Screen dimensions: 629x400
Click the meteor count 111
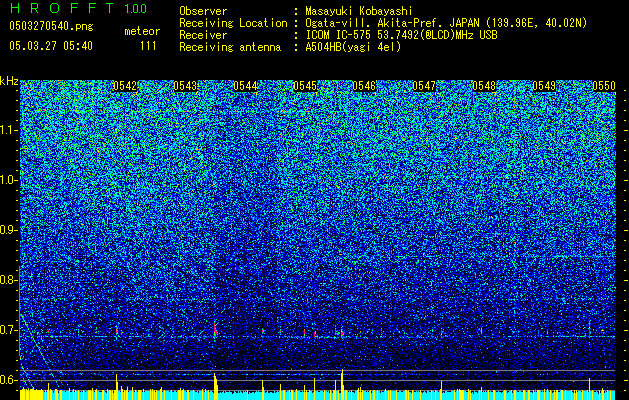148,46
